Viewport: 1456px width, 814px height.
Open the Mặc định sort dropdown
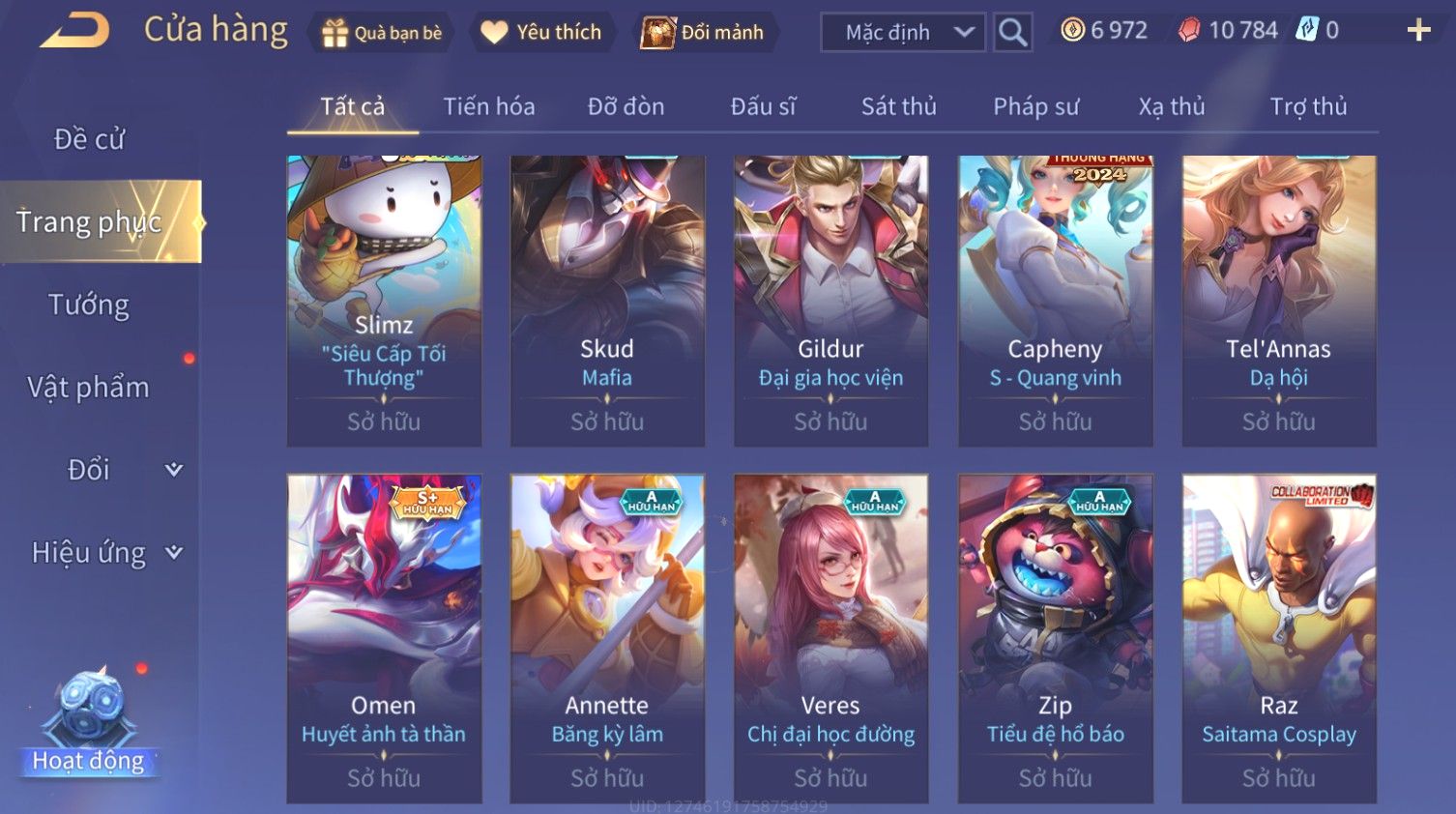click(903, 32)
